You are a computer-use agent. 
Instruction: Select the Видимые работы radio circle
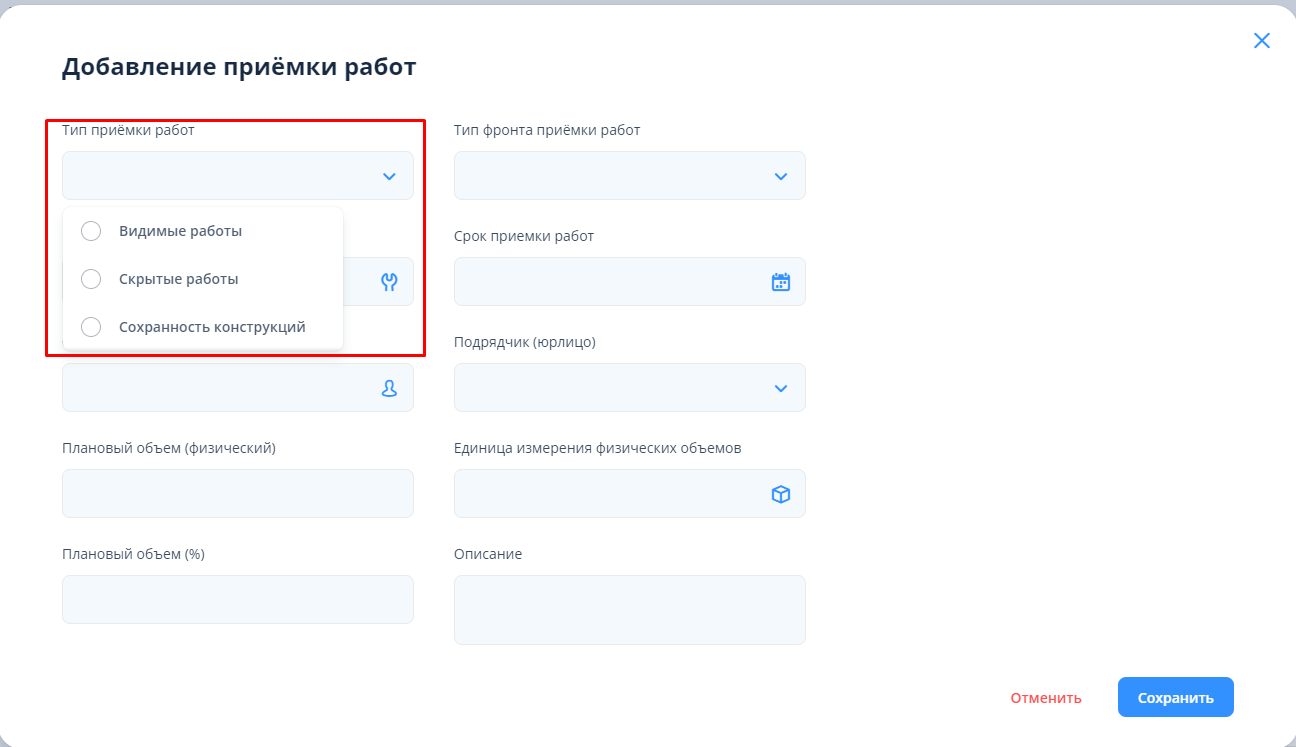(91, 231)
